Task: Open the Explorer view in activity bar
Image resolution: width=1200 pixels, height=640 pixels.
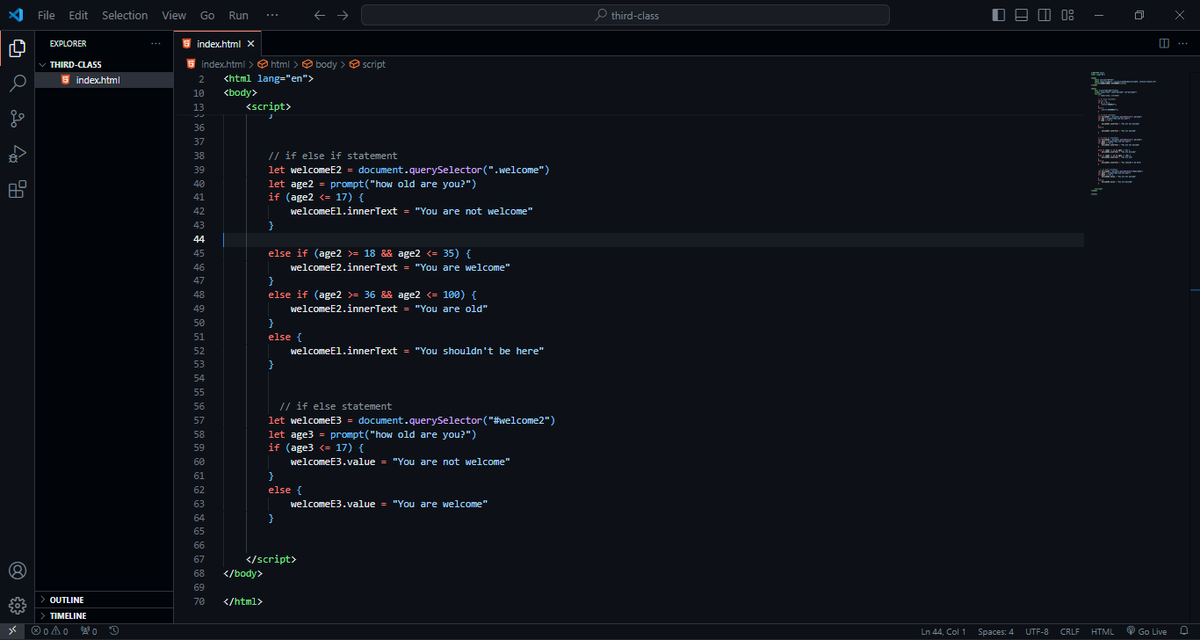Action: click(x=17, y=48)
